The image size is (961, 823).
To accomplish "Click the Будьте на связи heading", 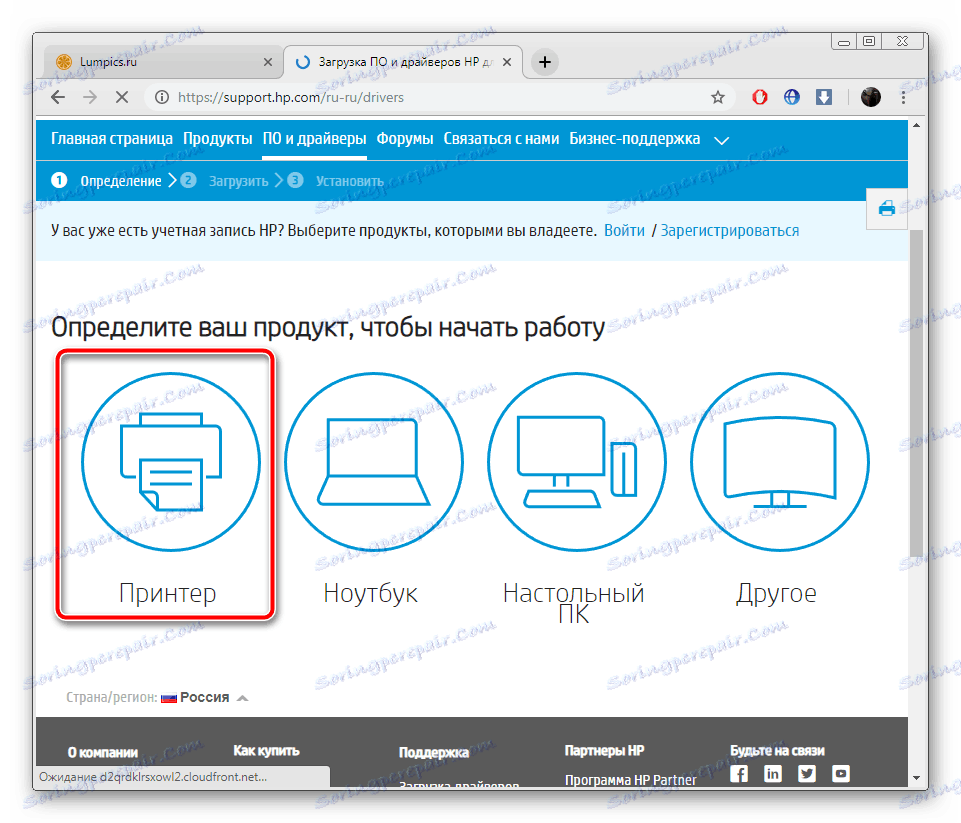I will 777,751.
